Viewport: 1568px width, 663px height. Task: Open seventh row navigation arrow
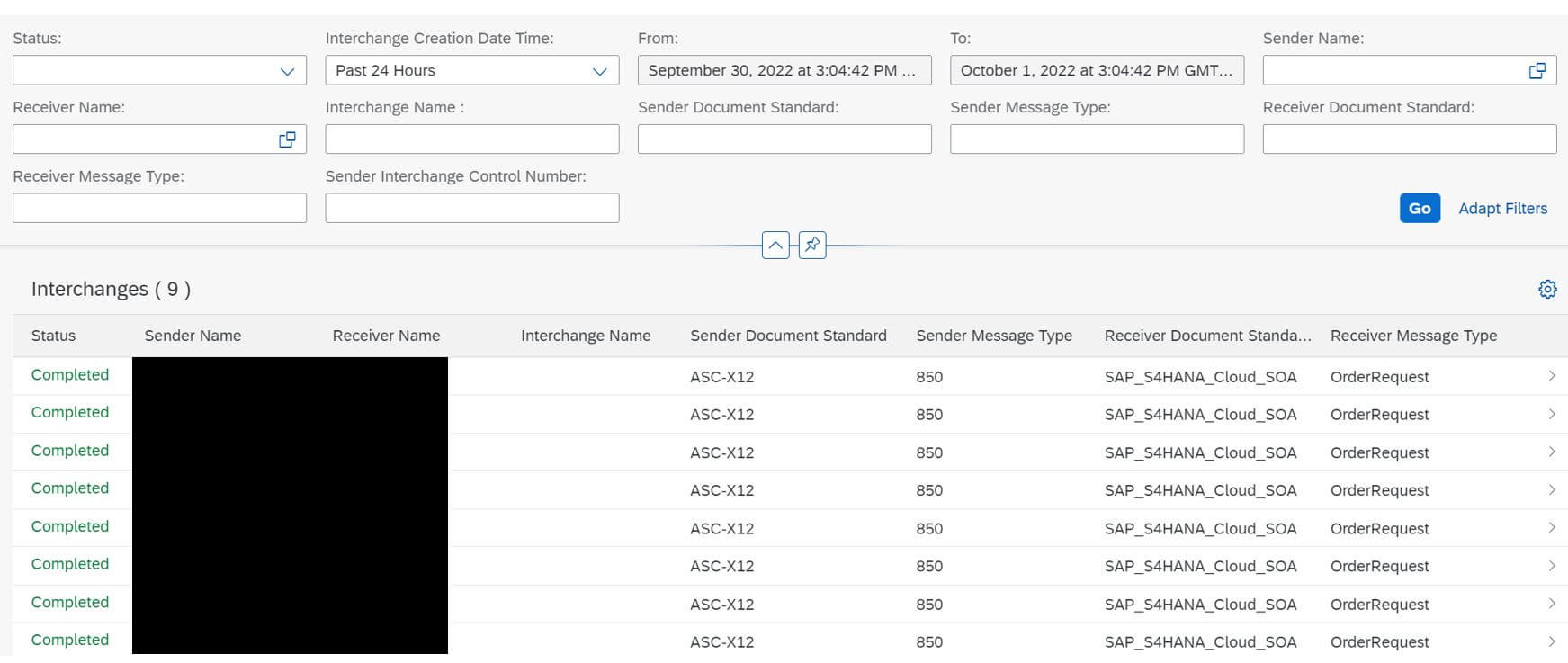pyautogui.click(x=1552, y=604)
